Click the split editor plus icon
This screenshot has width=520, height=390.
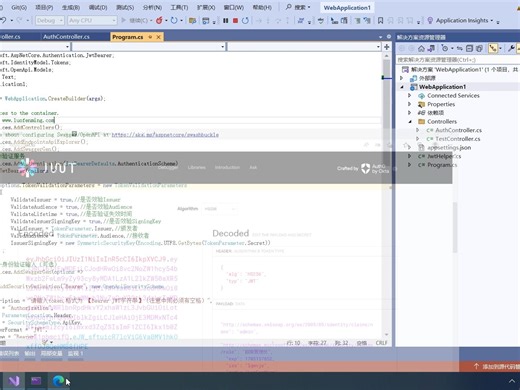pos(387,47)
